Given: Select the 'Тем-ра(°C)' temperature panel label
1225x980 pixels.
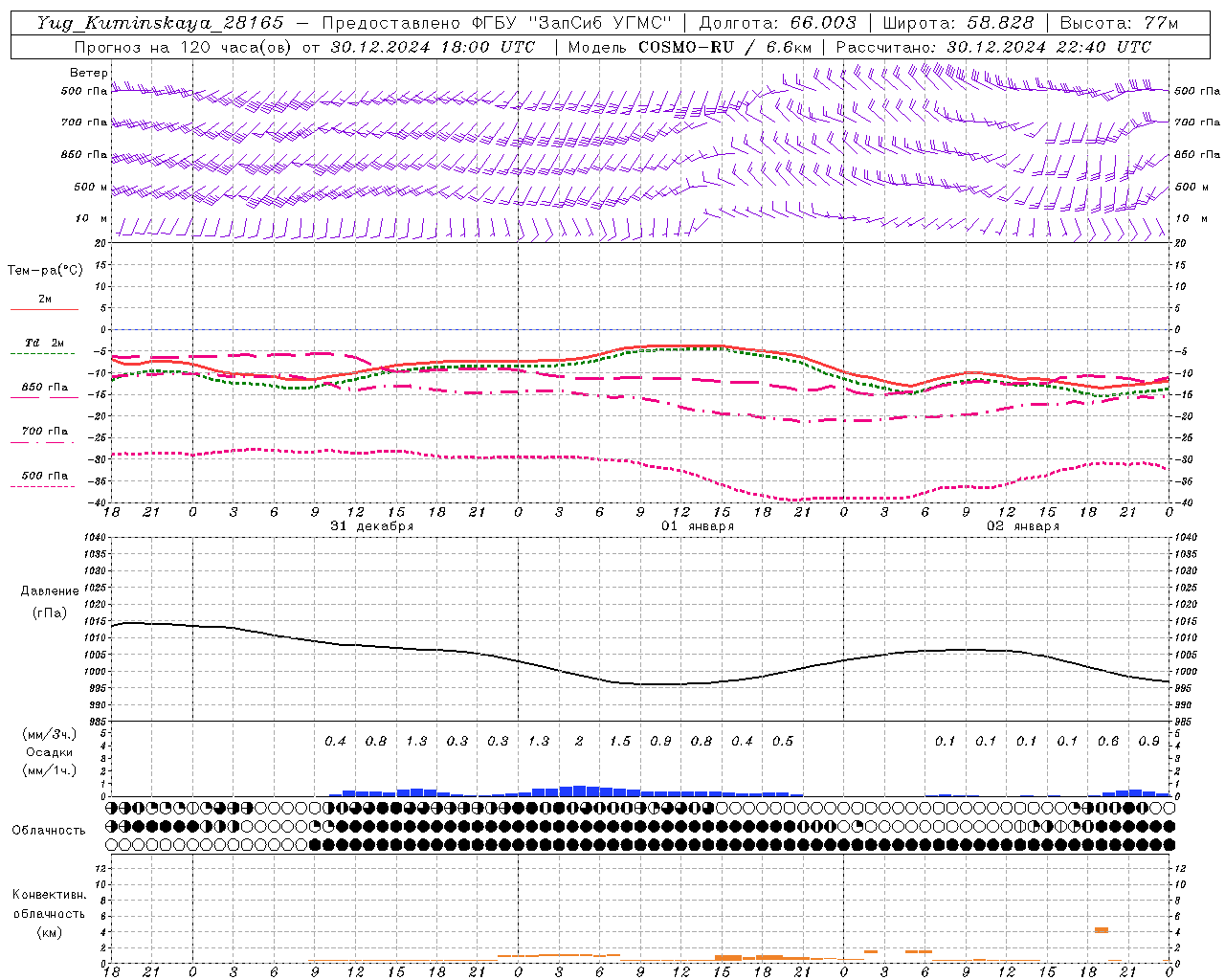Looking at the screenshot, I should tap(45, 271).
